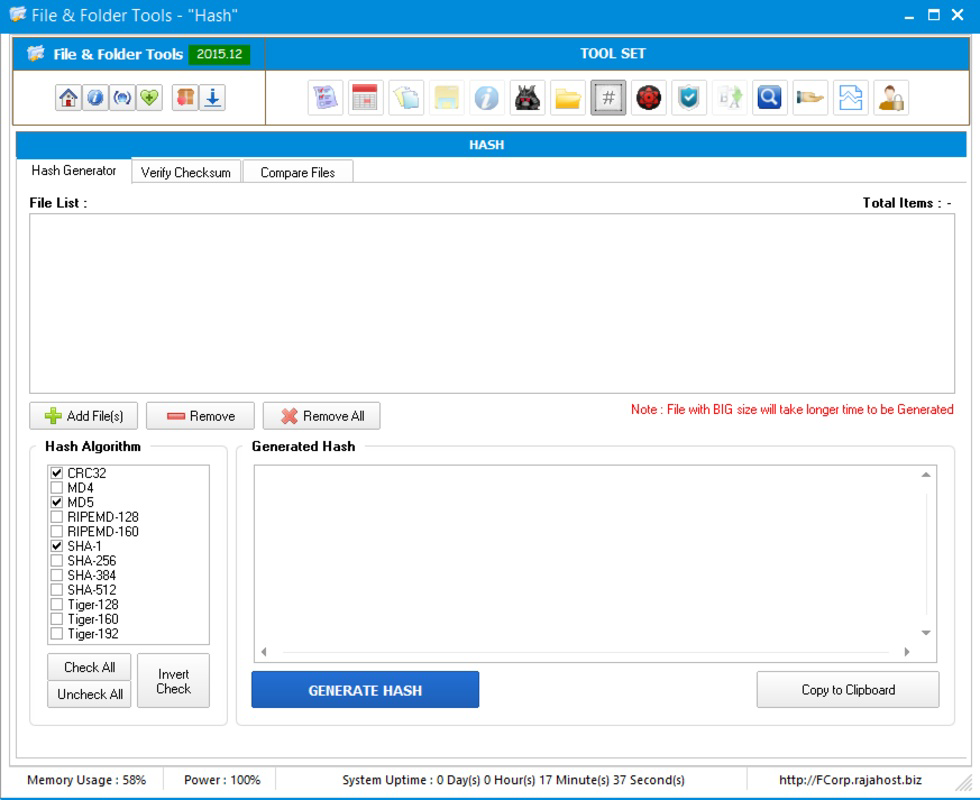Switch to the Verify Checksum tab
The height and width of the screenshot is (800, 980).
[x=186, y=172]
